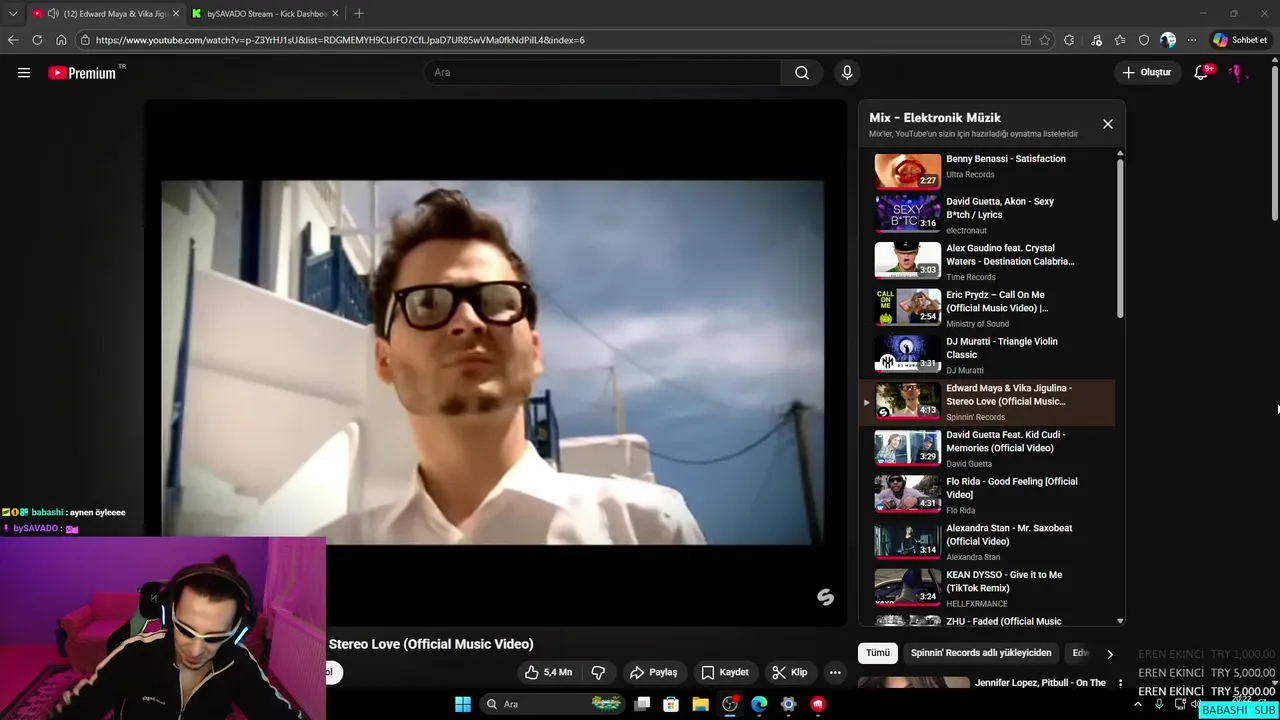Image resolution: width=1280 pixels, height=720 pixels.
Task: Go to YouTube Premium home logo
Action: 82,72
